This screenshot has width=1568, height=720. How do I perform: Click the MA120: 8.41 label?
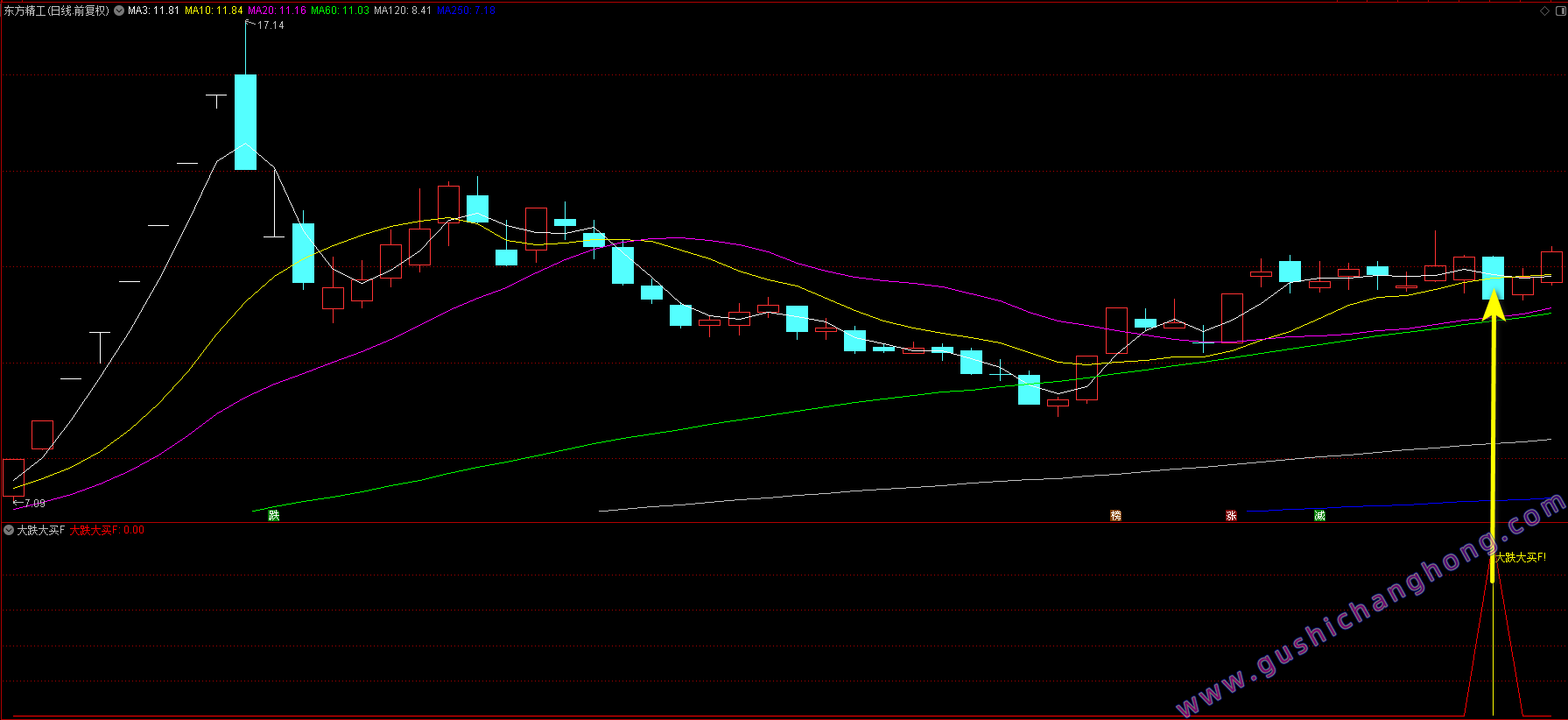pyautogui.click(x=402, y=11)
